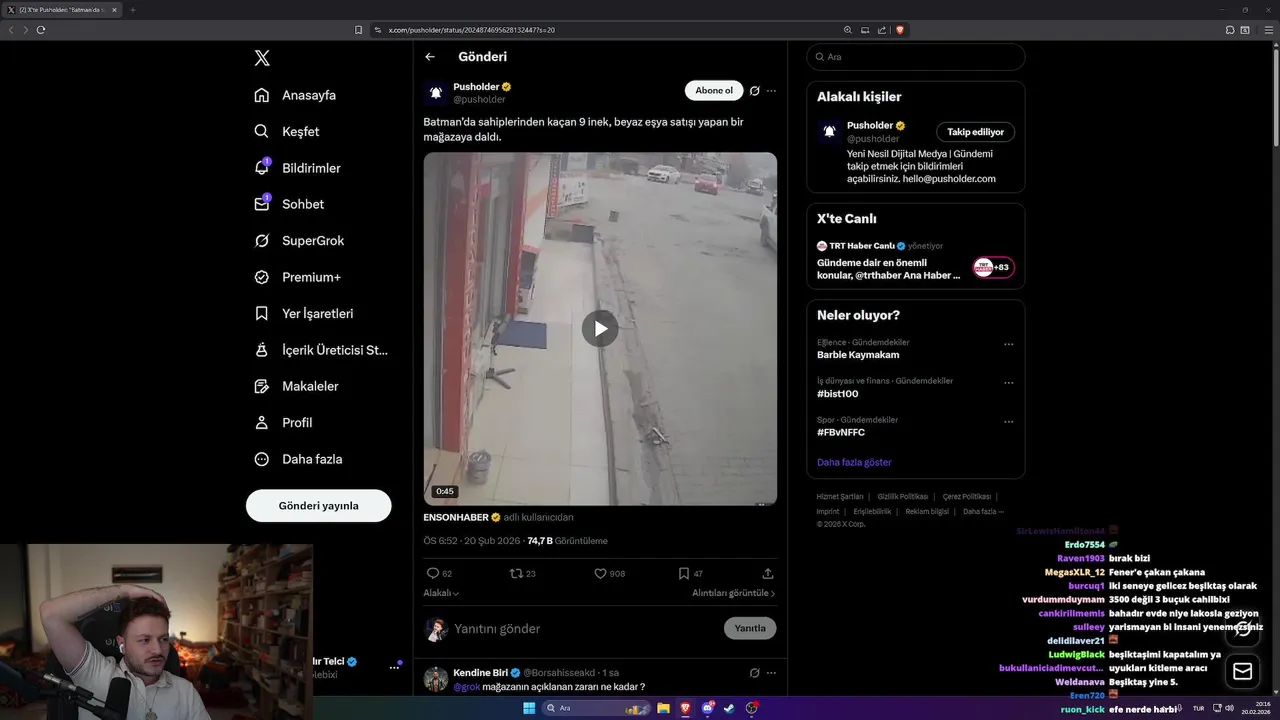Open floating messages envelope button
This screenshot has width=1280, height=720.
click(x=1243, y=671)
